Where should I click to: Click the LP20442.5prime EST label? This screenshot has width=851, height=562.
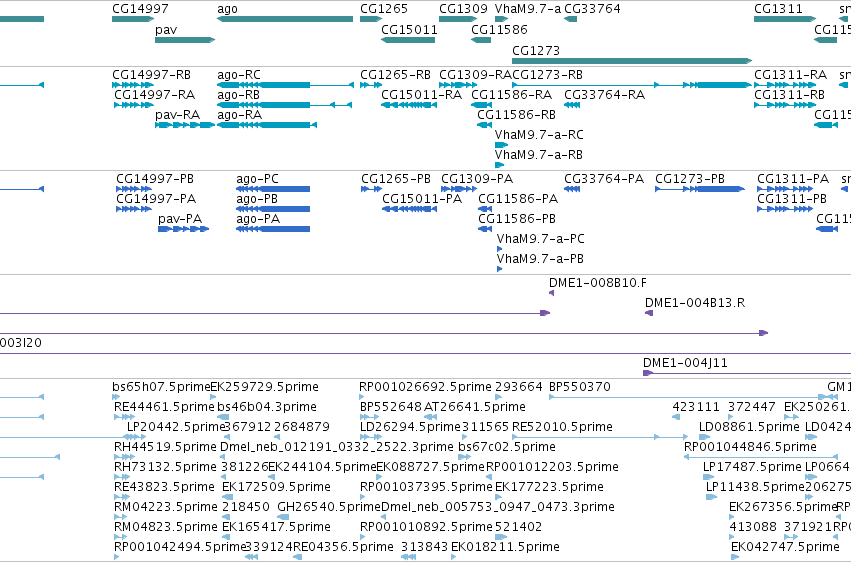175,427
